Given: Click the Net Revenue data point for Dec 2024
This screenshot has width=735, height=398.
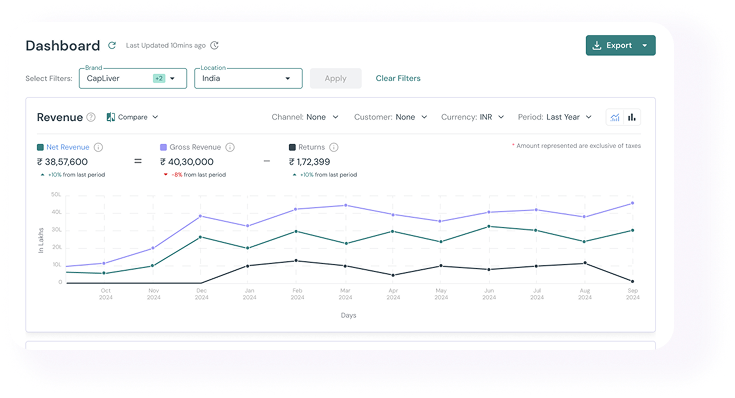Looking at the screenshot, I should (201, 237).
